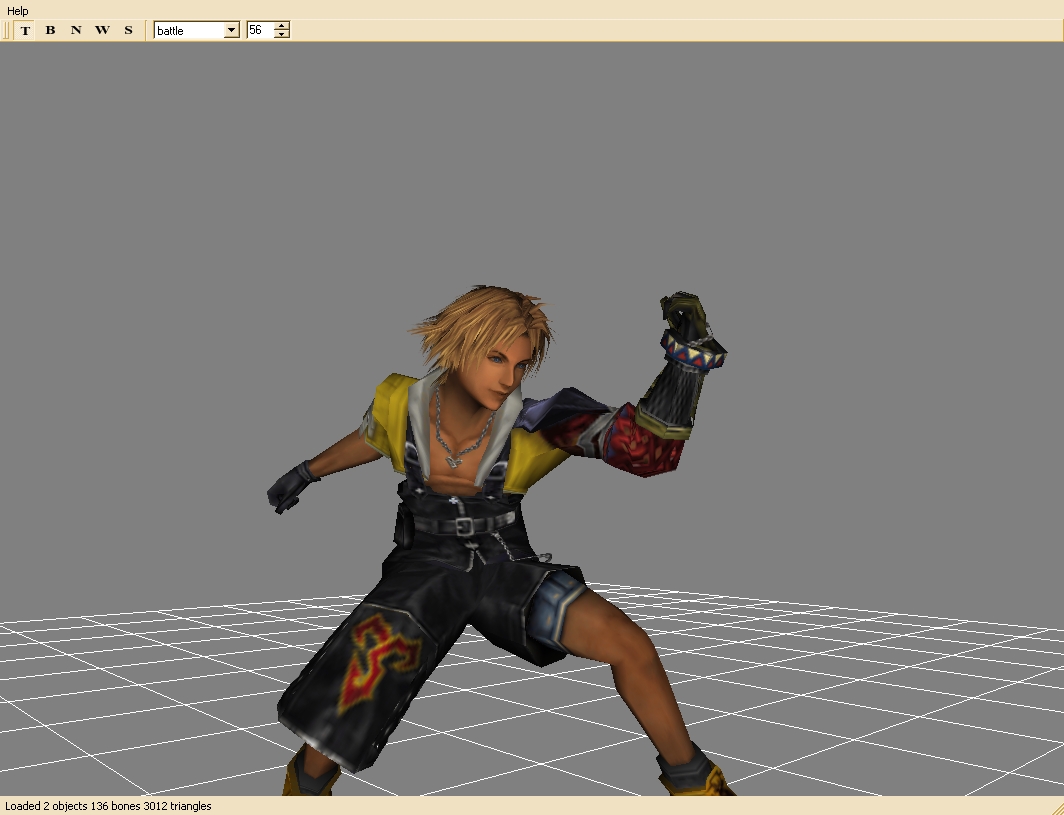The image size is (1064, 815).
Task: Click the toolbar drag handle grip
Action: coord(6,31)
